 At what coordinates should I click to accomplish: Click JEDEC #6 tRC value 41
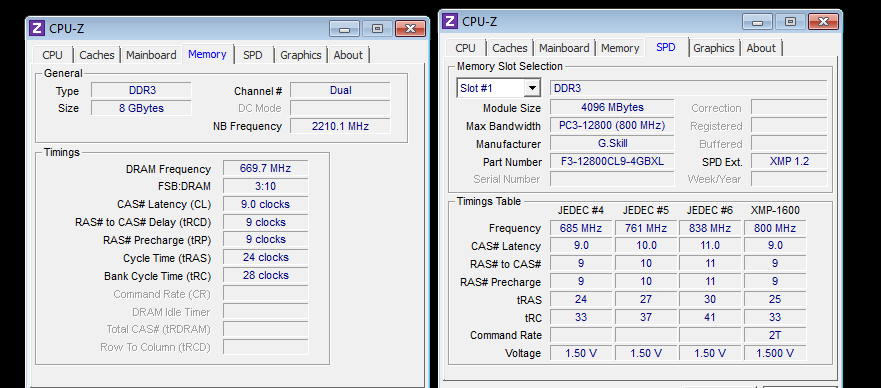click(710, 317)
